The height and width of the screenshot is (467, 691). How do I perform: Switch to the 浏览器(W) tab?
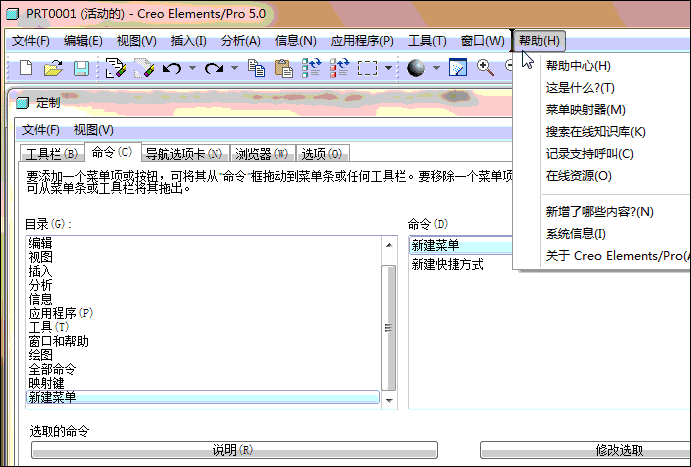[261, 154]
